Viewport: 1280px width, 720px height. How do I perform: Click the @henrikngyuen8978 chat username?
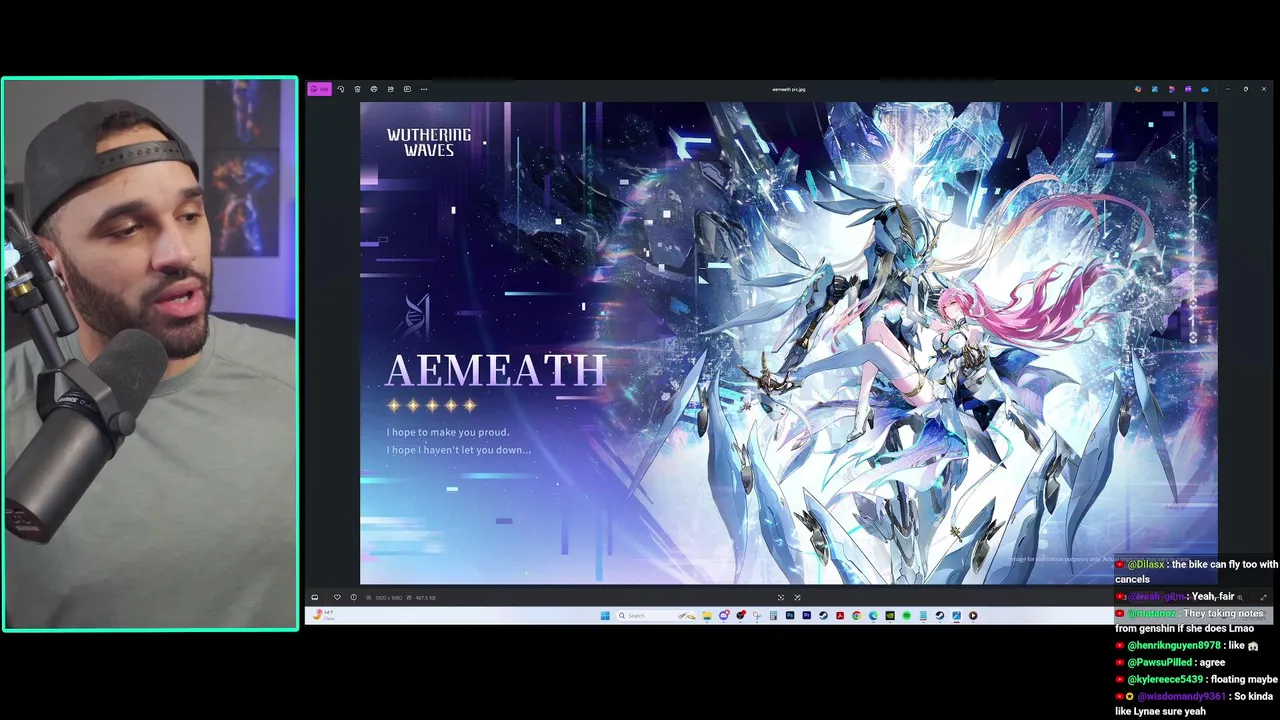1174,645
